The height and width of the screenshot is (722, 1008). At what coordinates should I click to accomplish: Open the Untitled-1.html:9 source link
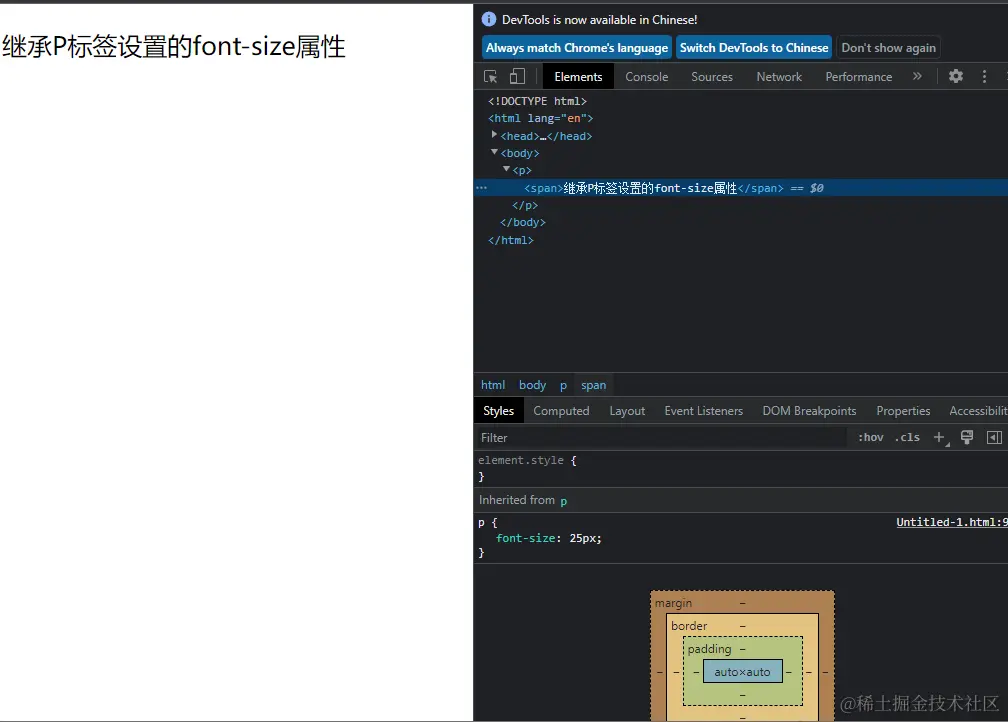click(x=951, y=522)
